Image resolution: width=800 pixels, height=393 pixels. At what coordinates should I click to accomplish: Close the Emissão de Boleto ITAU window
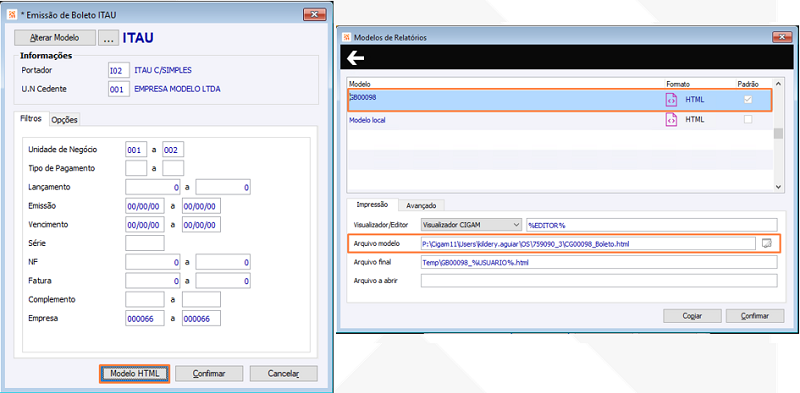pos(315,15)
